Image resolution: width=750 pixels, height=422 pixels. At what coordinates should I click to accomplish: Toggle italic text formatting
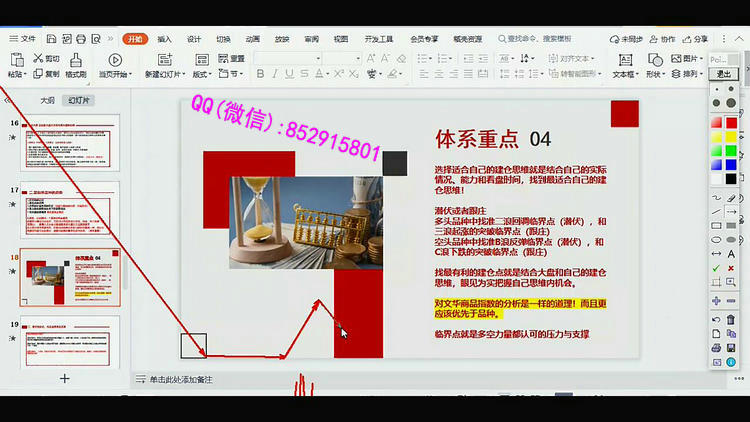pyautogui.click(x=275, y=74)
